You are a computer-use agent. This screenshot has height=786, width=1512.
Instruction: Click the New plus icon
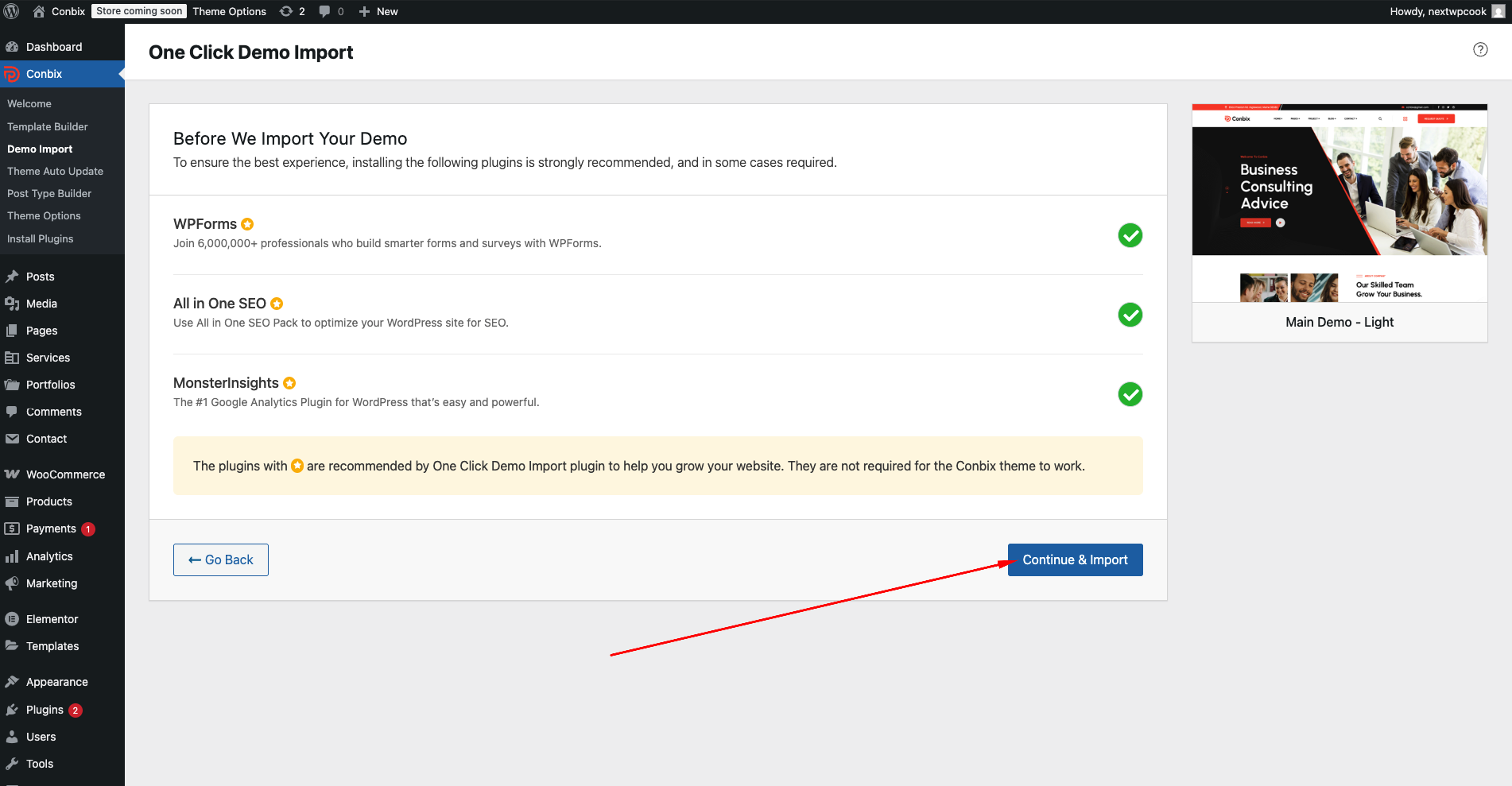(x=364, y=11)
